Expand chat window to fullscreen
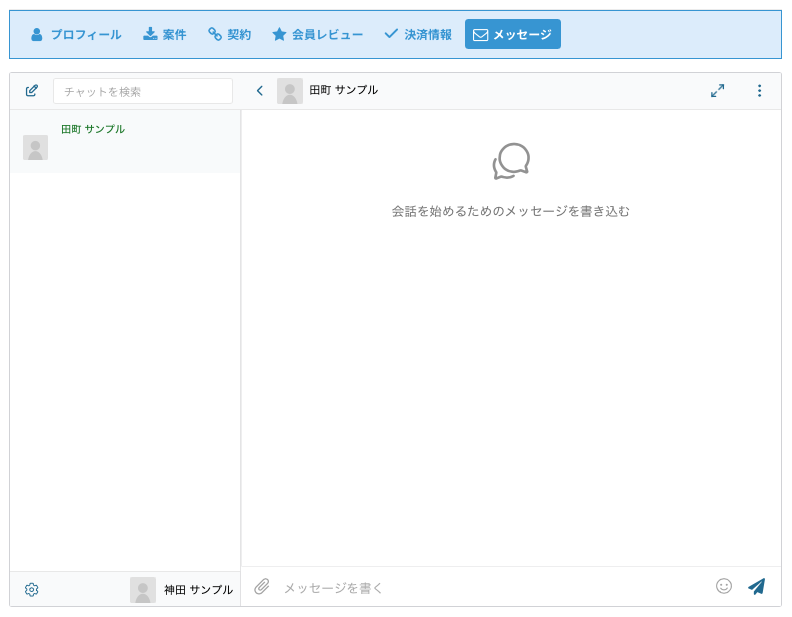The image size is (792, 617). (717, 91)
